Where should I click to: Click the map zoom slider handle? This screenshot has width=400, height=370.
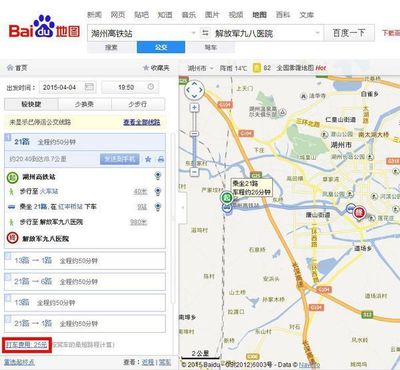coord(194,134)
